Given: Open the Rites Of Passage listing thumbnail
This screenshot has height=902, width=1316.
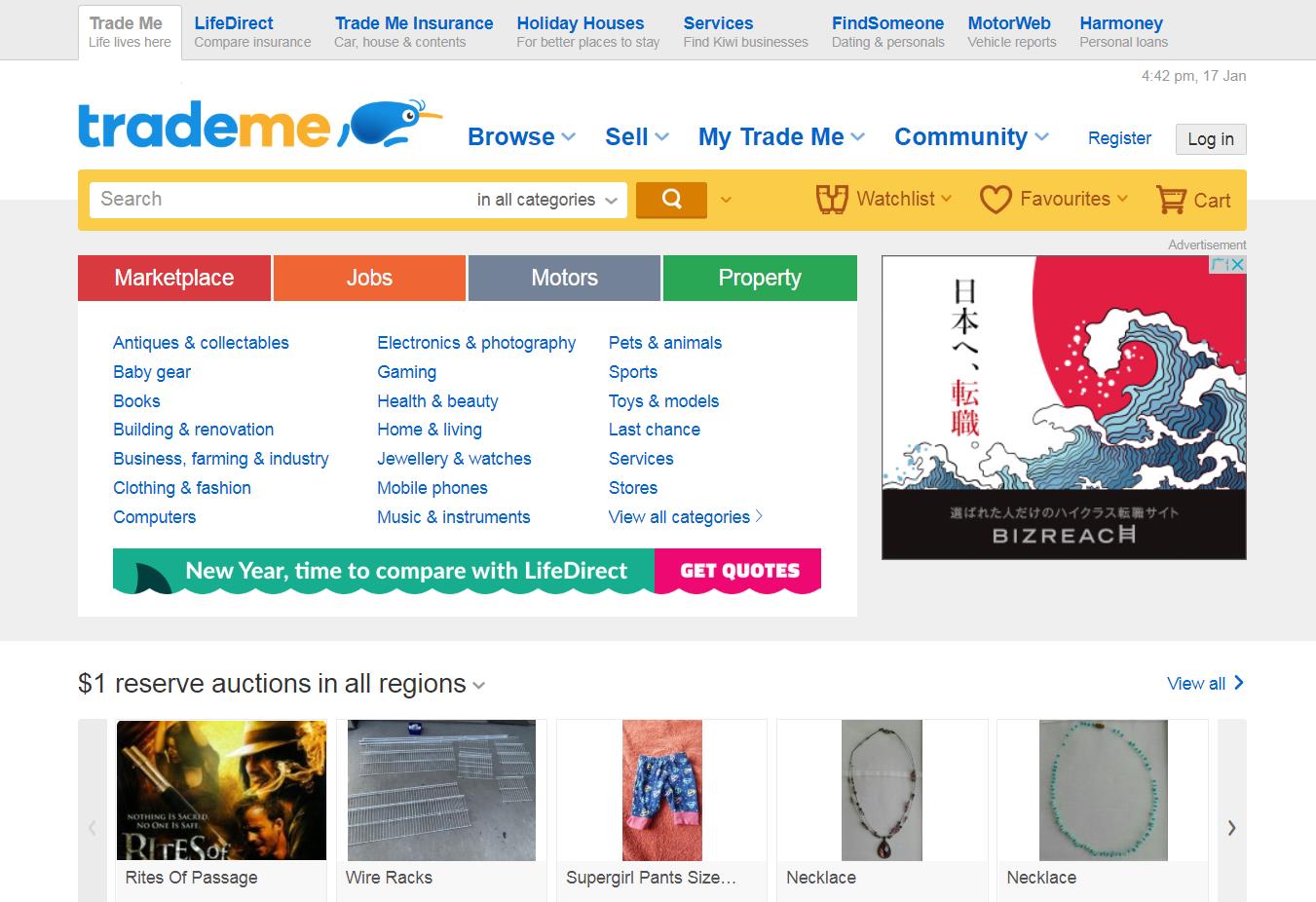Looking at the screenshot, I should pos(221,790).
